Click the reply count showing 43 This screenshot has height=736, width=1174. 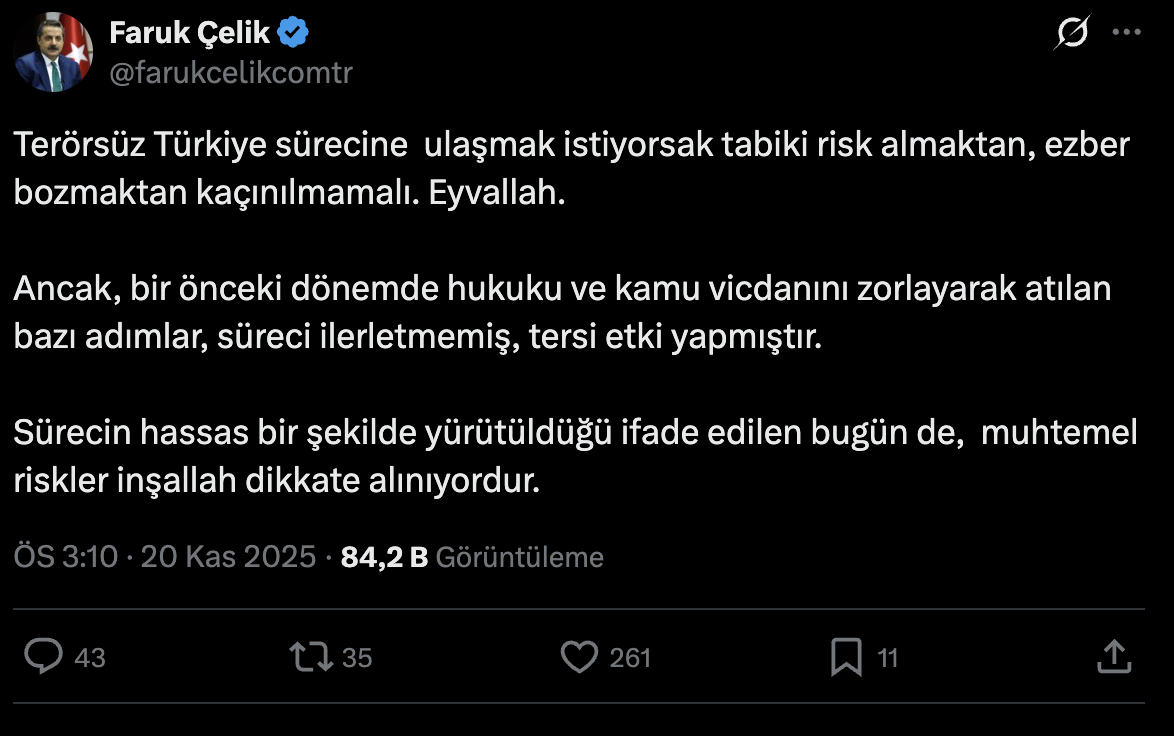point(88,657)
